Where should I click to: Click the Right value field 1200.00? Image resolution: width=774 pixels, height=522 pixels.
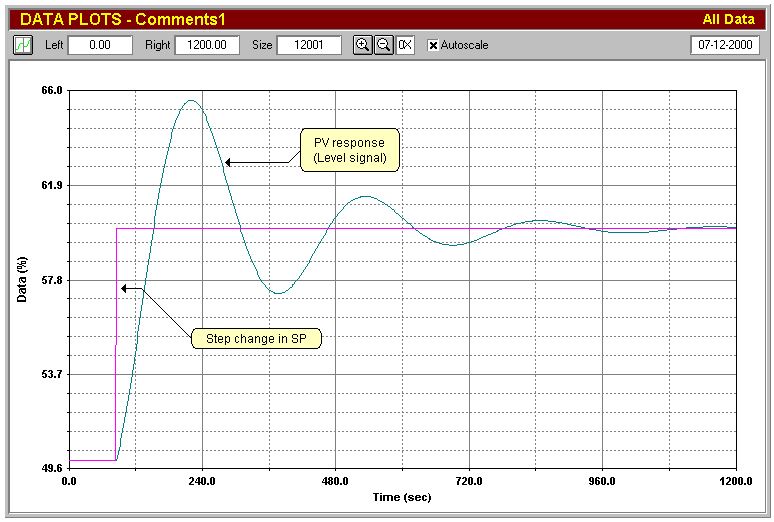[207, 45]
